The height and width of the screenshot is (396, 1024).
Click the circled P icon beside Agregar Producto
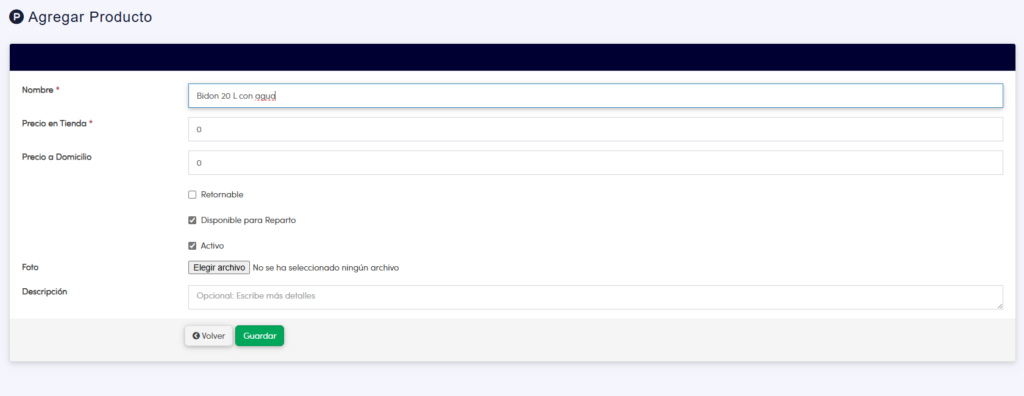pos(17,17)
